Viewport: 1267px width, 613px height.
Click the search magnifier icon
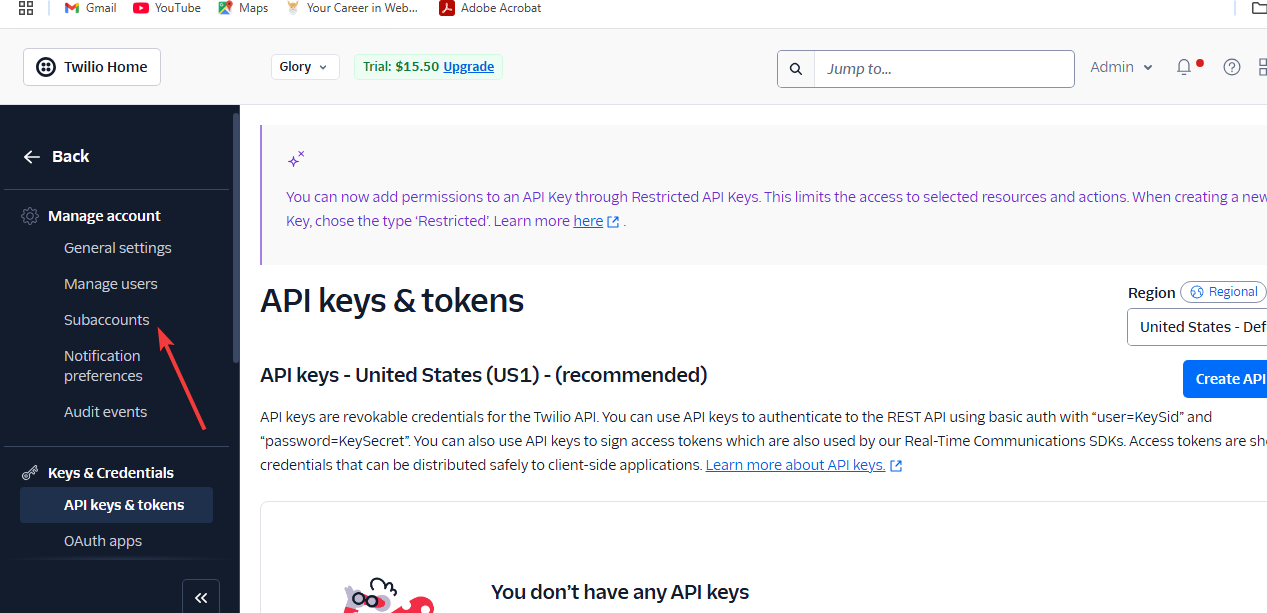pyautogui.click(x=796, y=69)
